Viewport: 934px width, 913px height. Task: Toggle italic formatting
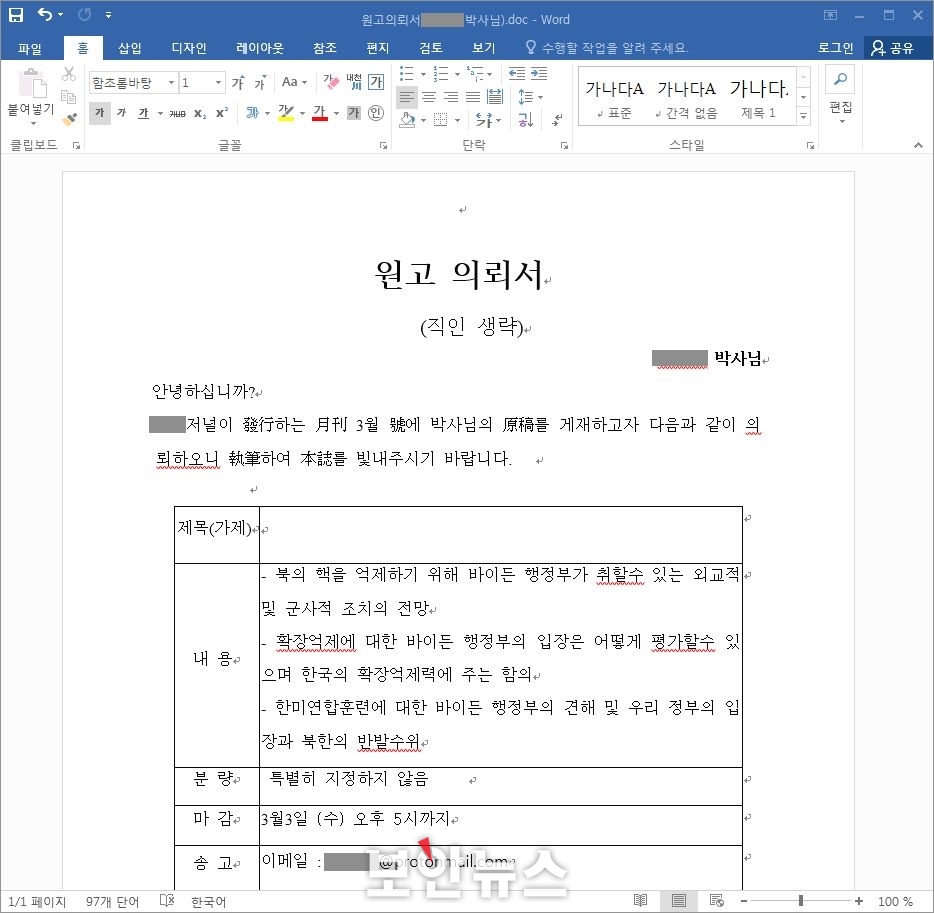(122, 113)
